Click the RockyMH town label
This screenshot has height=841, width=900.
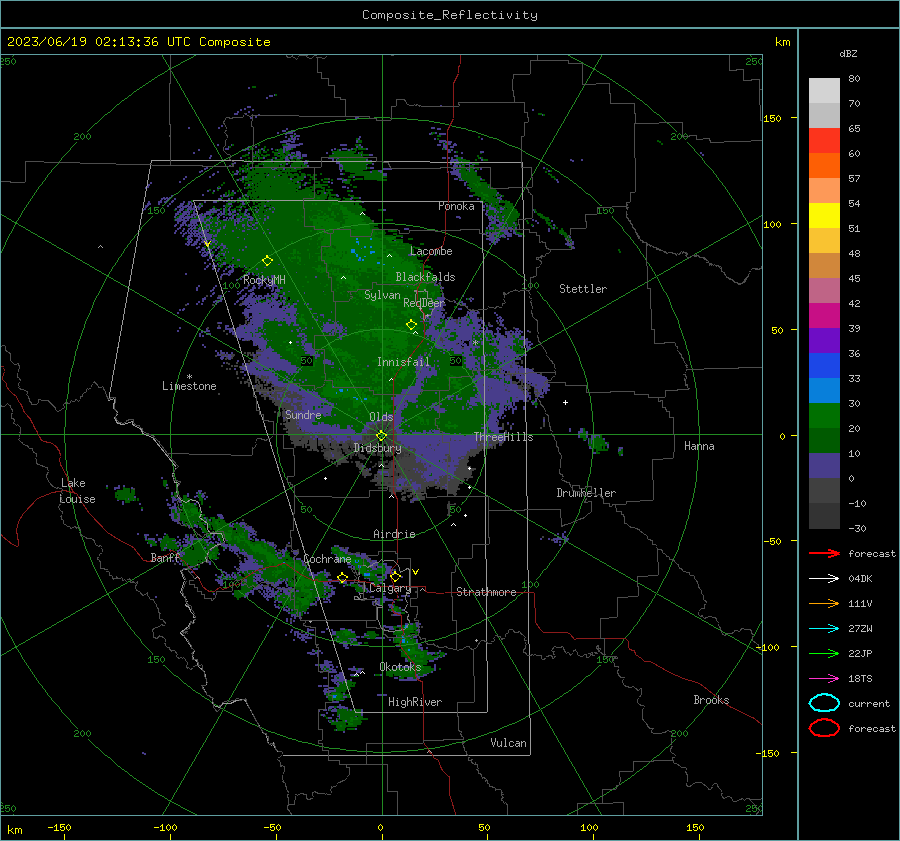(x=264, y=280)
